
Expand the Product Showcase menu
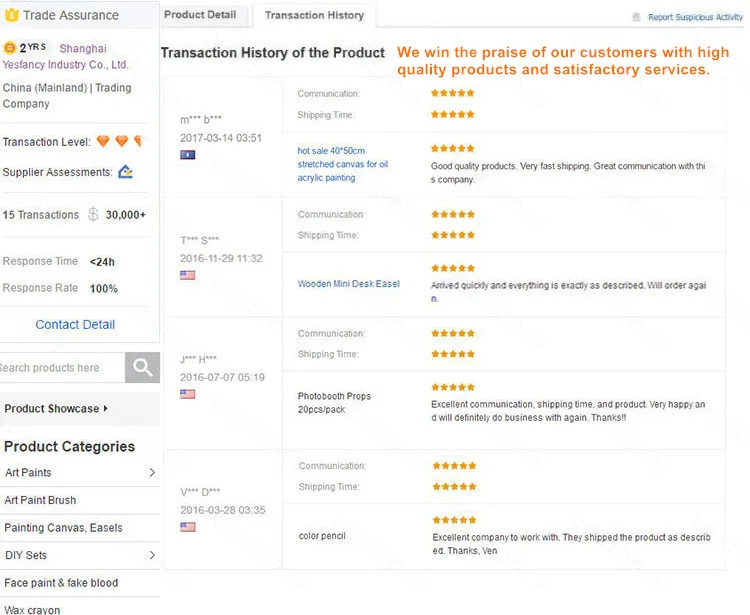pyautogui.click(x=56, y=408)
